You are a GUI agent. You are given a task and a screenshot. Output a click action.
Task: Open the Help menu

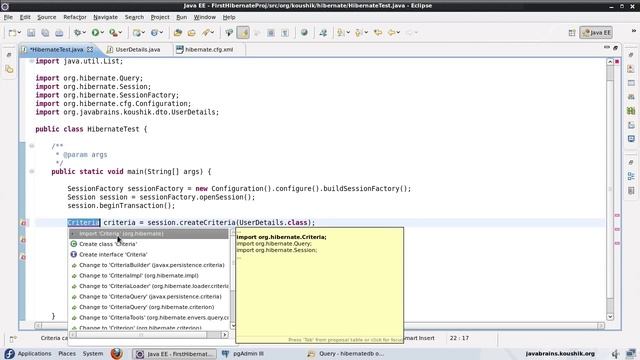[229, 17]
